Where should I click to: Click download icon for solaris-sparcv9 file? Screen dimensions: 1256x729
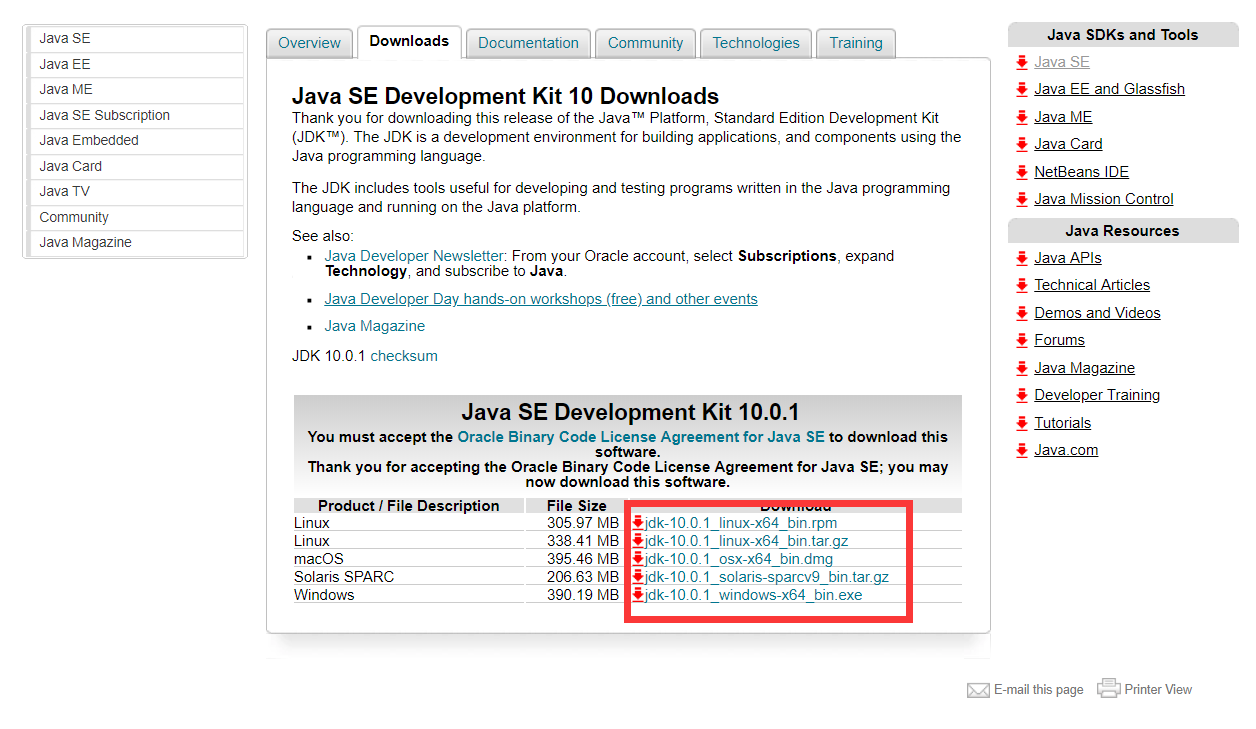tap(638, 576)
